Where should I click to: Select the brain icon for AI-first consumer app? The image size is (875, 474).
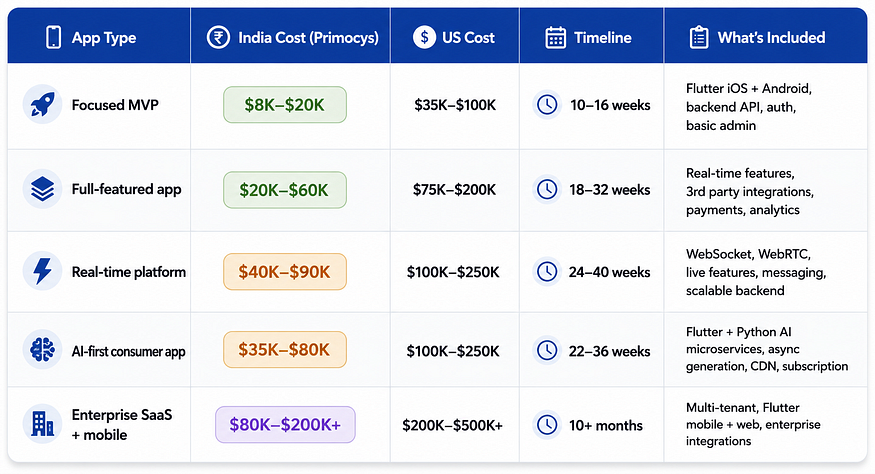(x=42, y=350)
